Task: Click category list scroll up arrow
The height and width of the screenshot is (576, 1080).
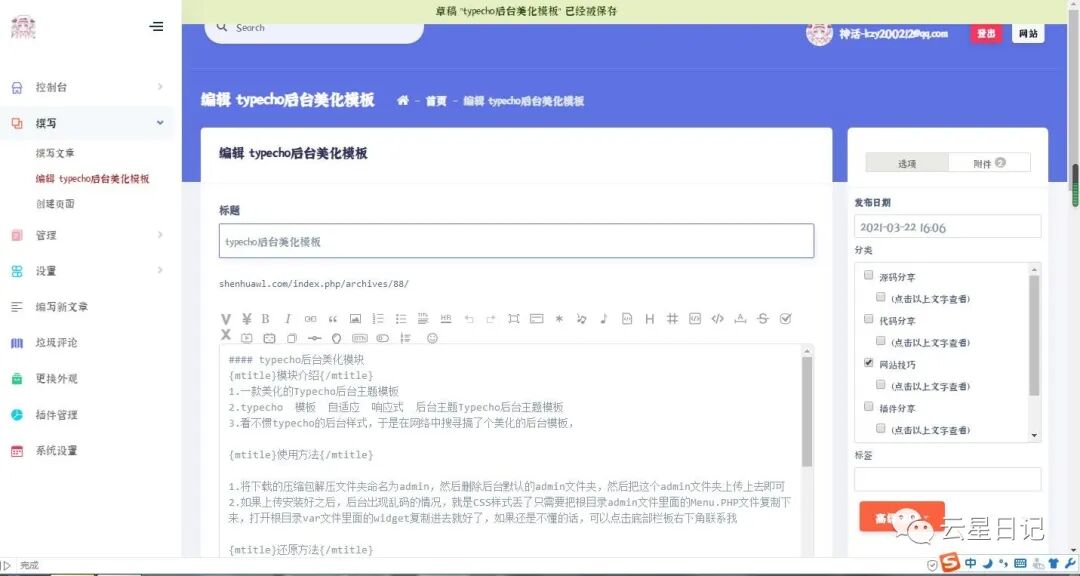Action: pos(1034,269)
